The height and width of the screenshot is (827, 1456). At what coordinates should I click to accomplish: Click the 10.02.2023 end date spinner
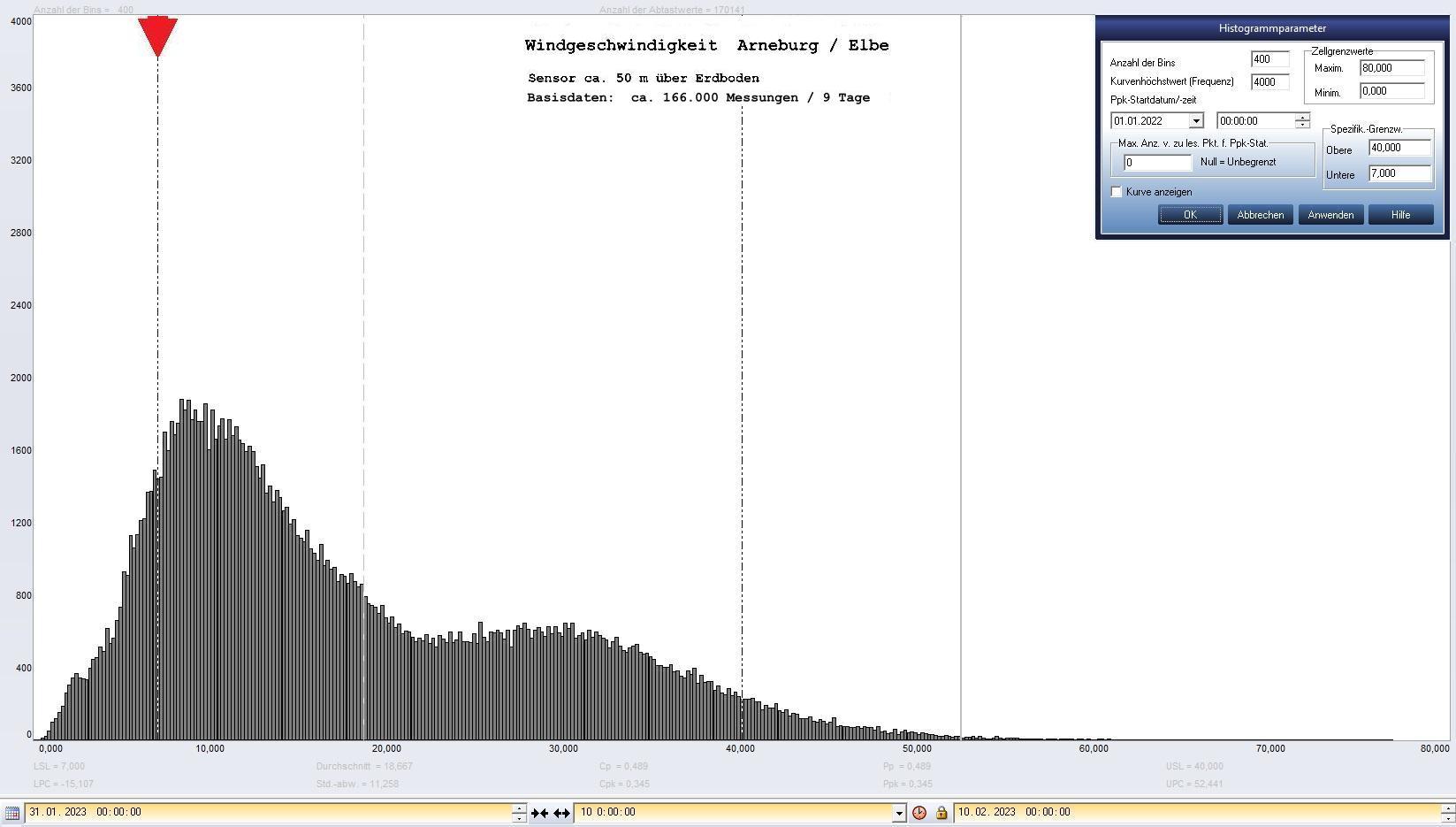[1447, 812]
